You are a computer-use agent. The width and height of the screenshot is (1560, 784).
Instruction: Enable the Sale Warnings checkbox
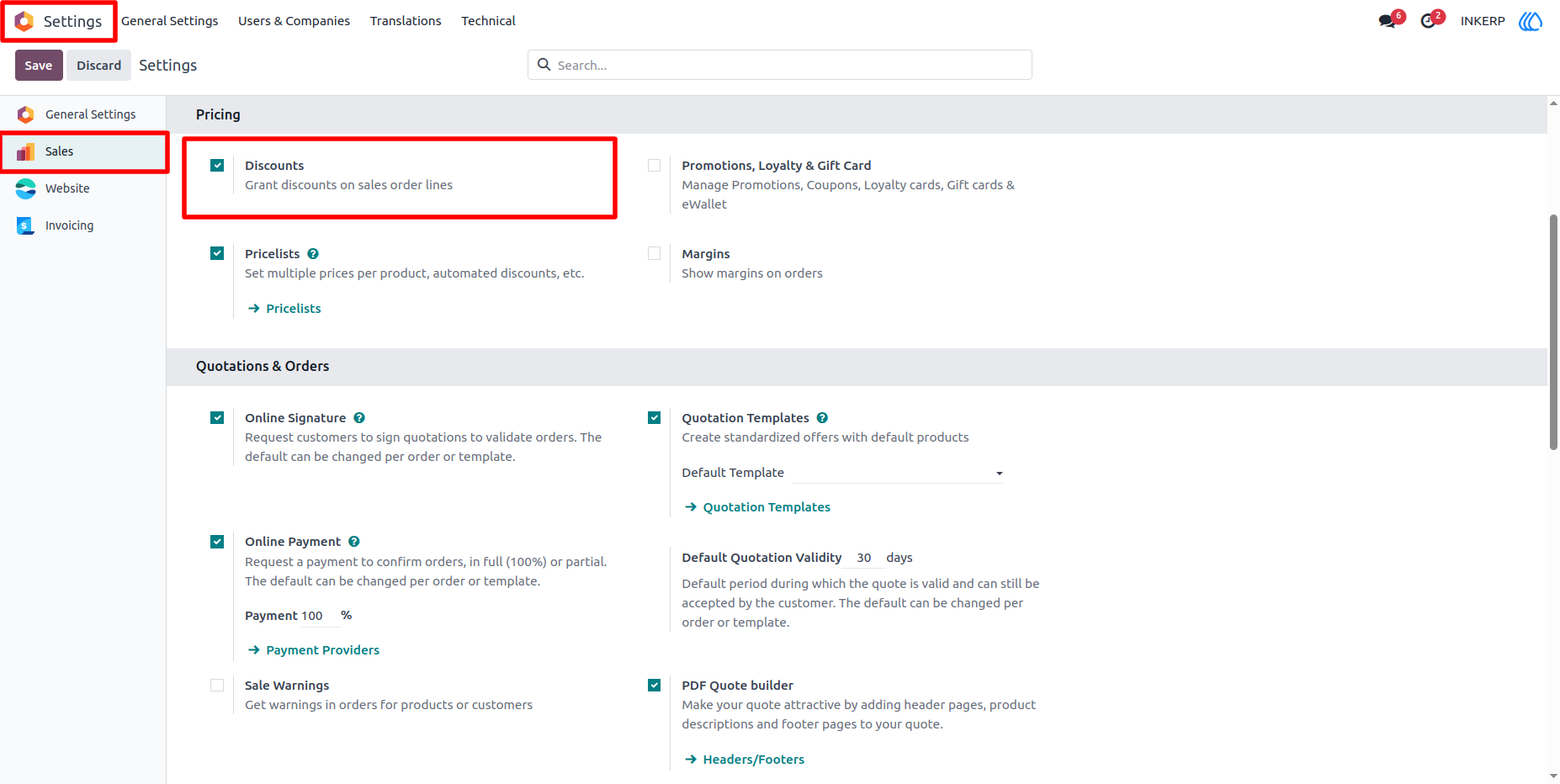coord(217,686)
